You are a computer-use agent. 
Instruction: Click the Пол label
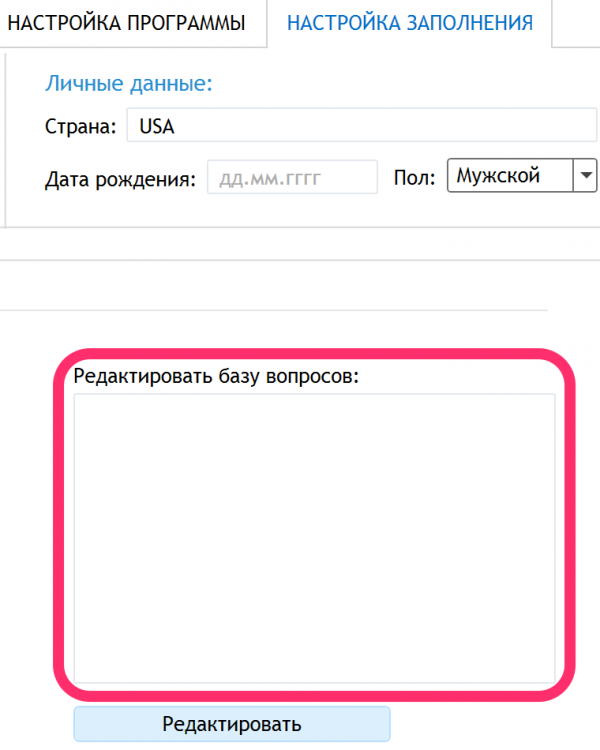tap(414, 177)
